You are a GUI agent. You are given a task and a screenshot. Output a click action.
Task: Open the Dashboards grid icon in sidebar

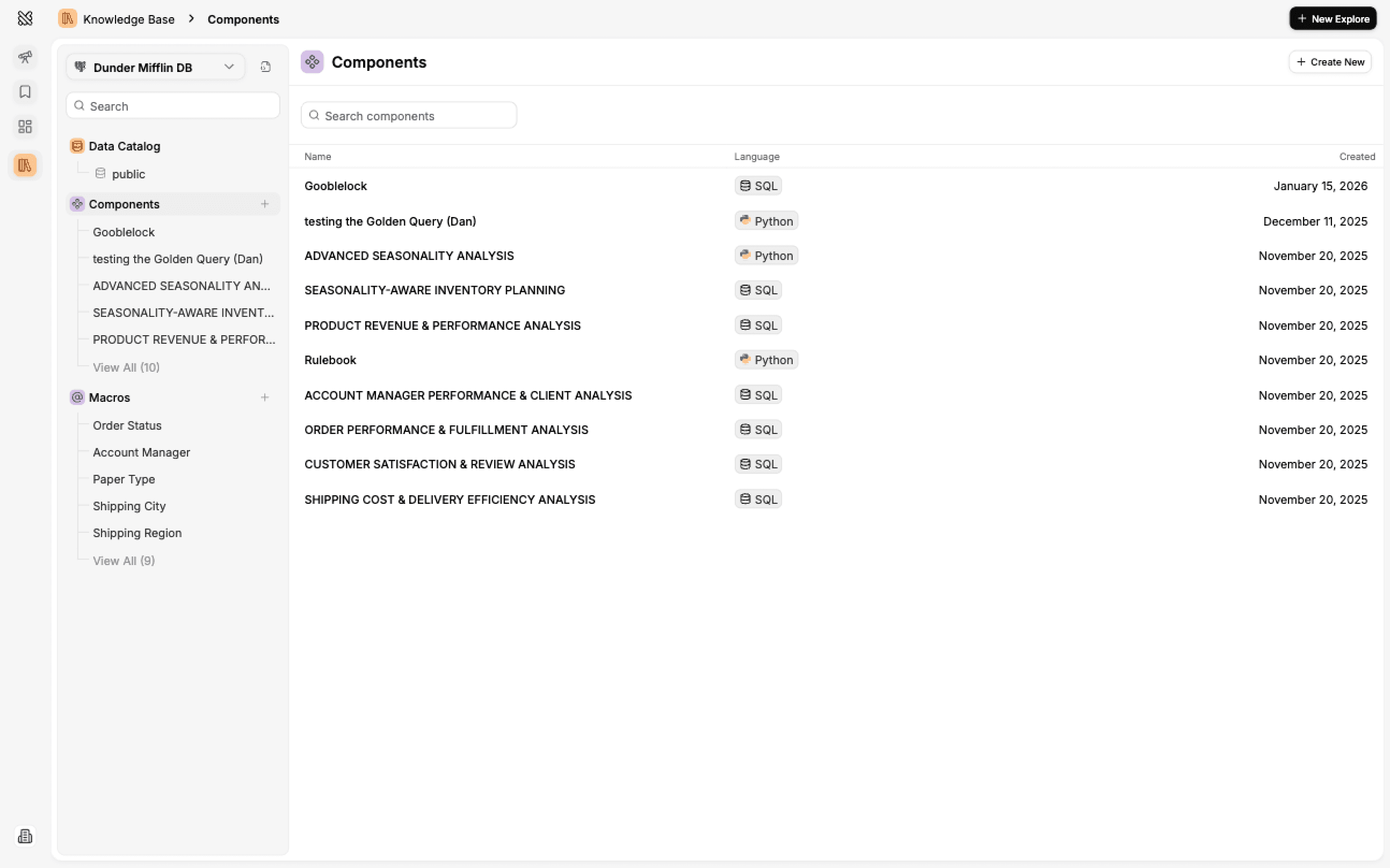pos(25,126)
